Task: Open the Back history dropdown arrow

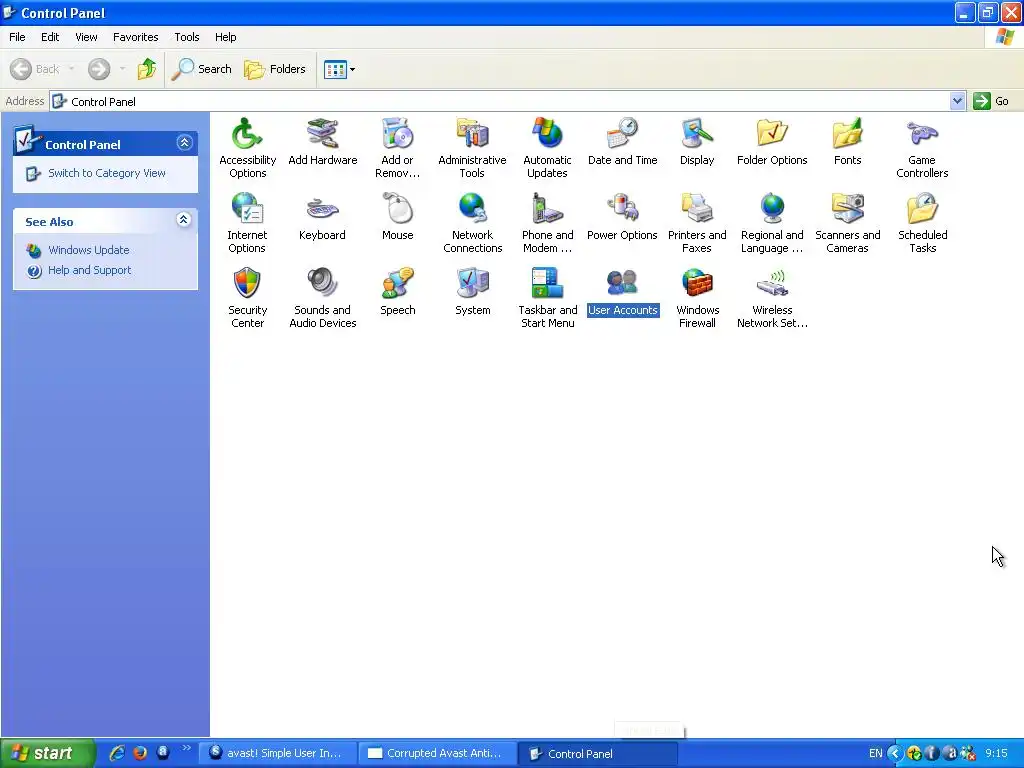Action: tap(71, 69)
